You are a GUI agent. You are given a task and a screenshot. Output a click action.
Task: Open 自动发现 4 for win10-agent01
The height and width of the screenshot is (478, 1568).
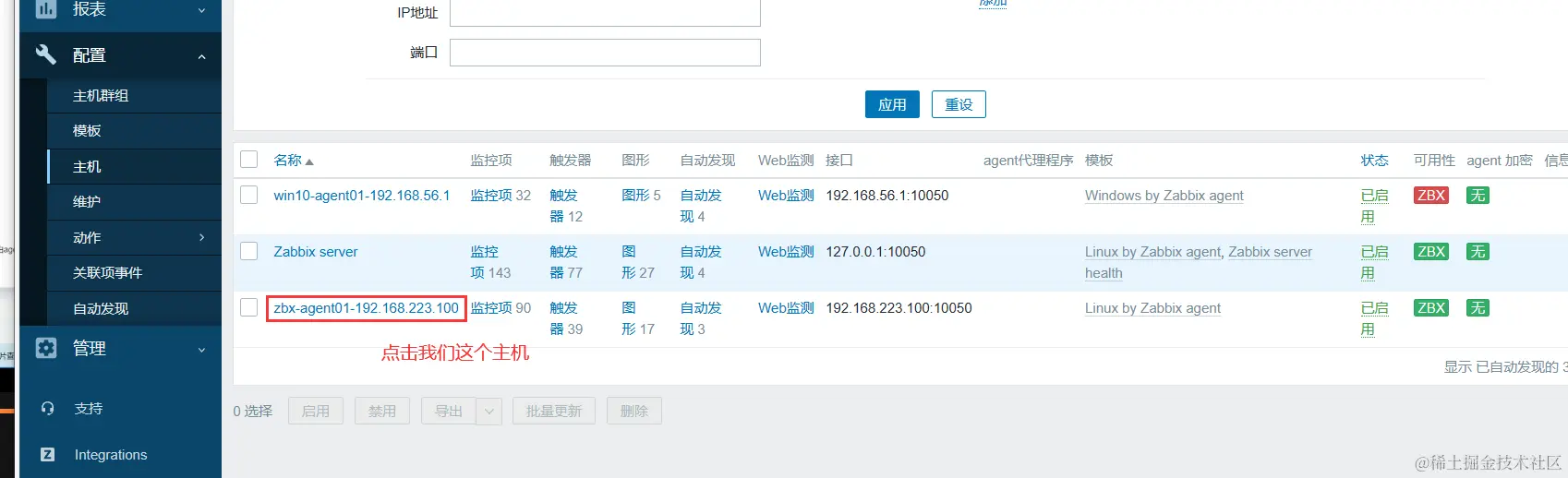point(701,205)
